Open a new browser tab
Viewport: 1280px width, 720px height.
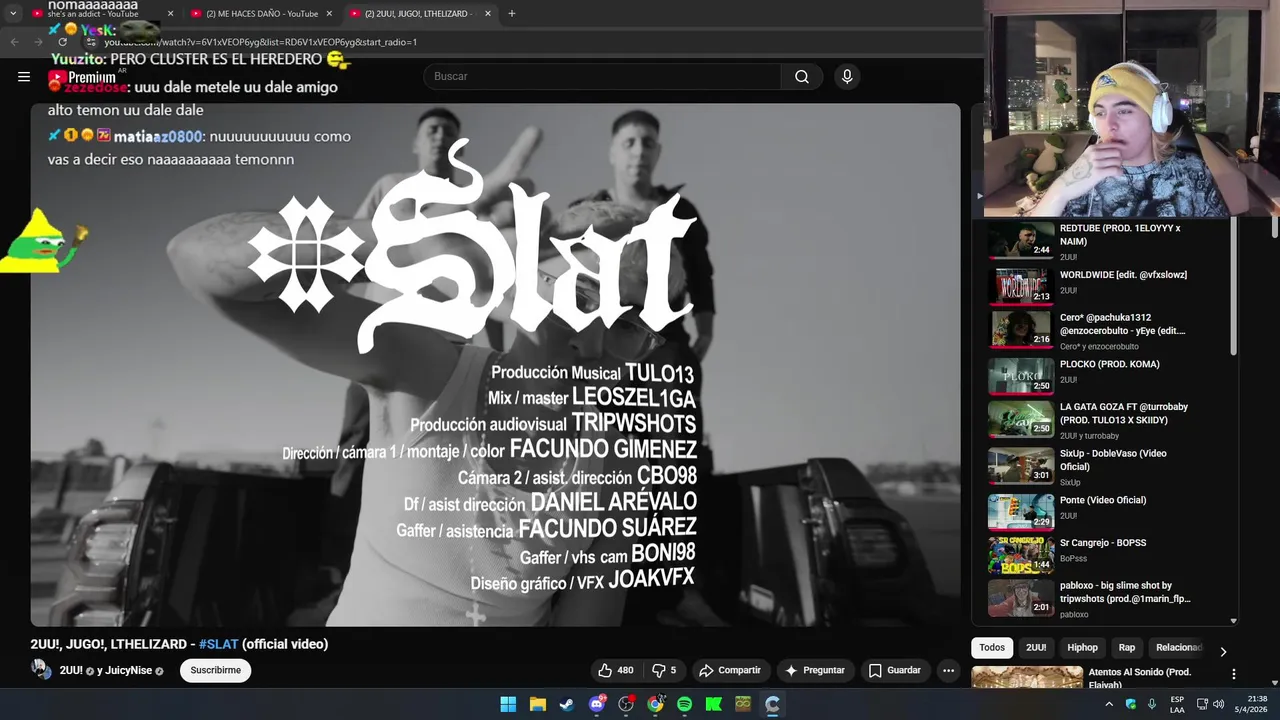[512, 14]
